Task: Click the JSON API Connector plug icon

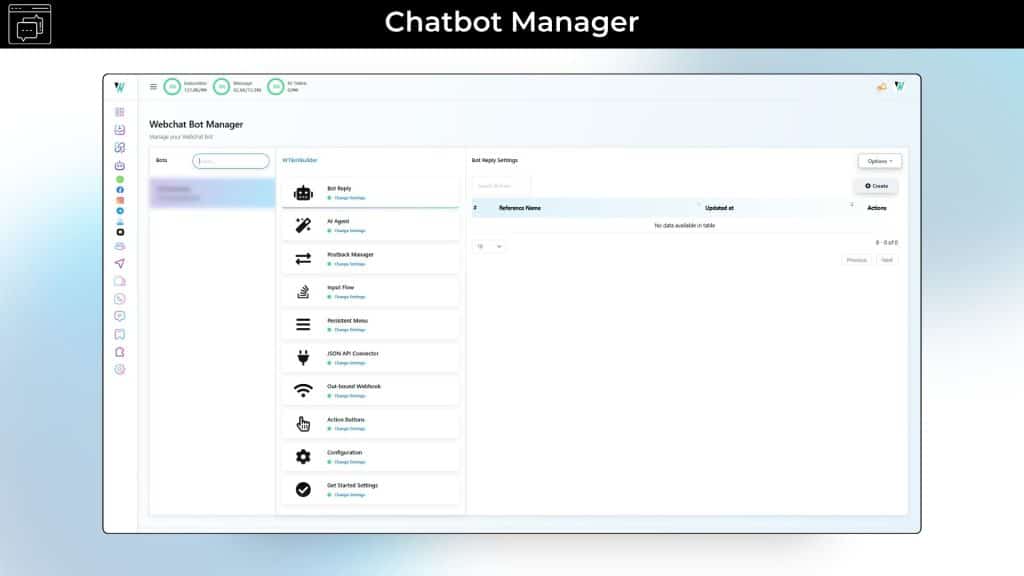Action: tap(303, 356)
